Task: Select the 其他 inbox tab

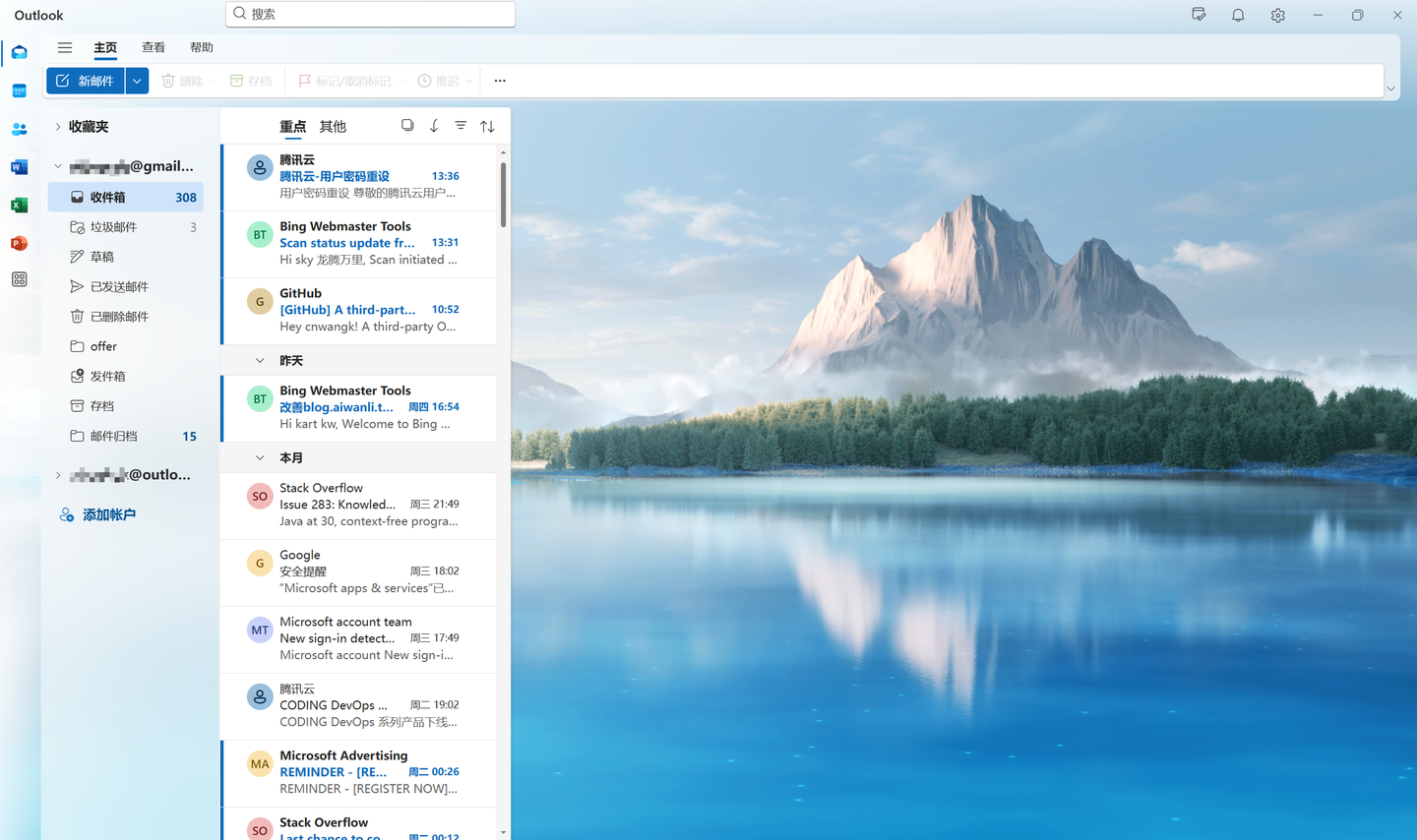Action: pyautogui.click(x=333, y=127)
